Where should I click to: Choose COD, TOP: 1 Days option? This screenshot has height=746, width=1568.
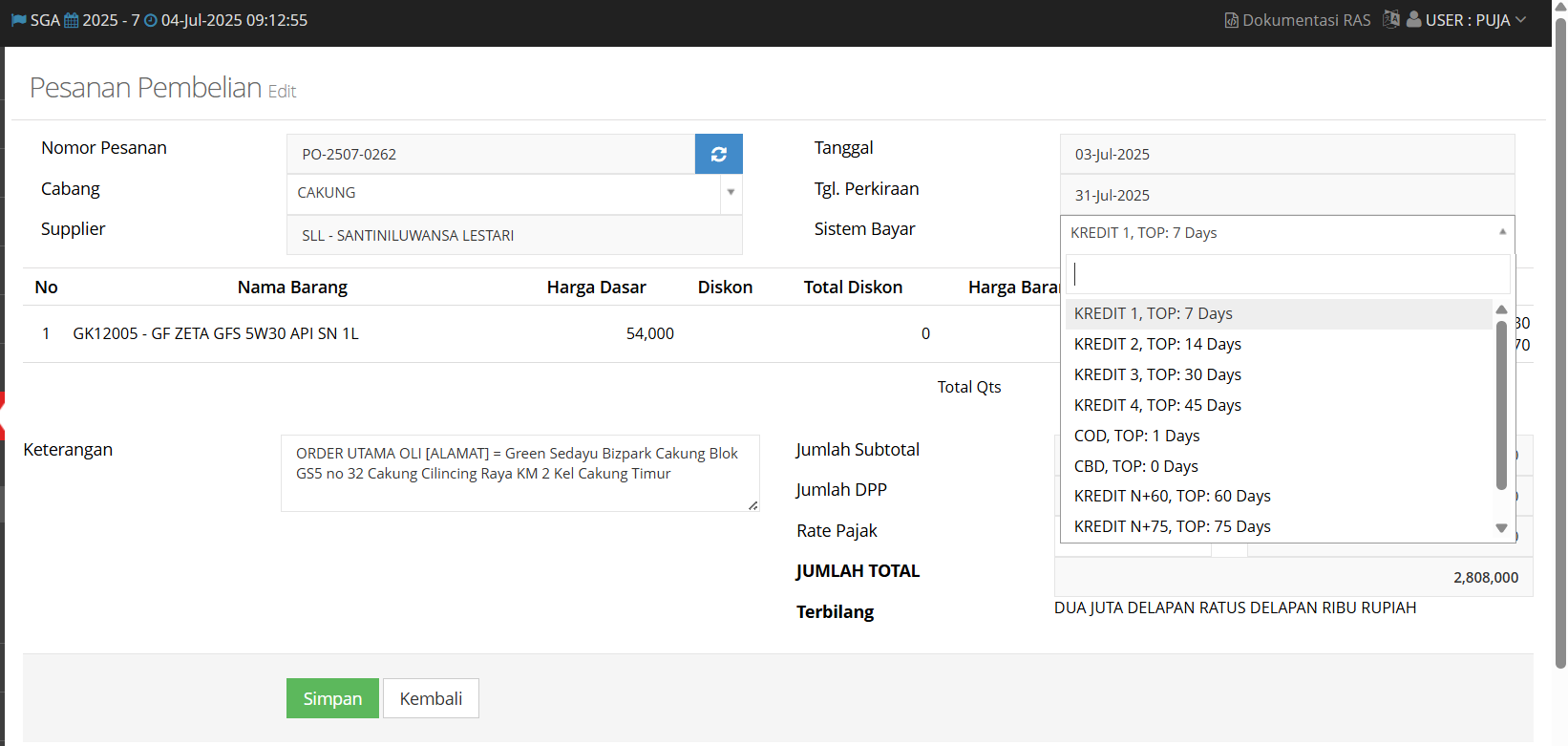[x=1136, y=436]
